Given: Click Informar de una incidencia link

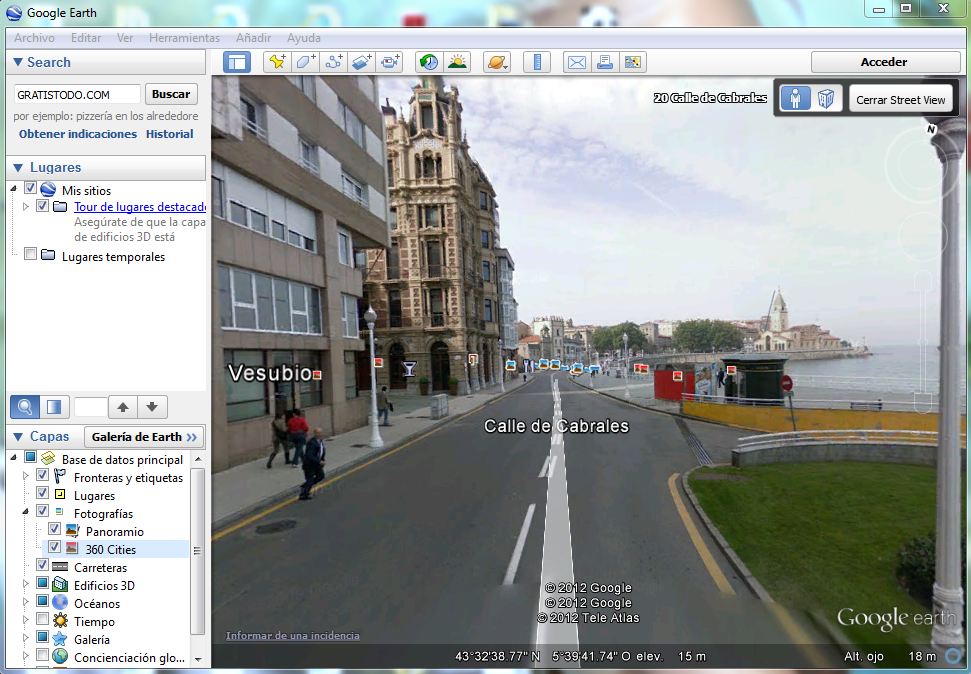Looking at the screenshot, I should (x=292, y=636).
